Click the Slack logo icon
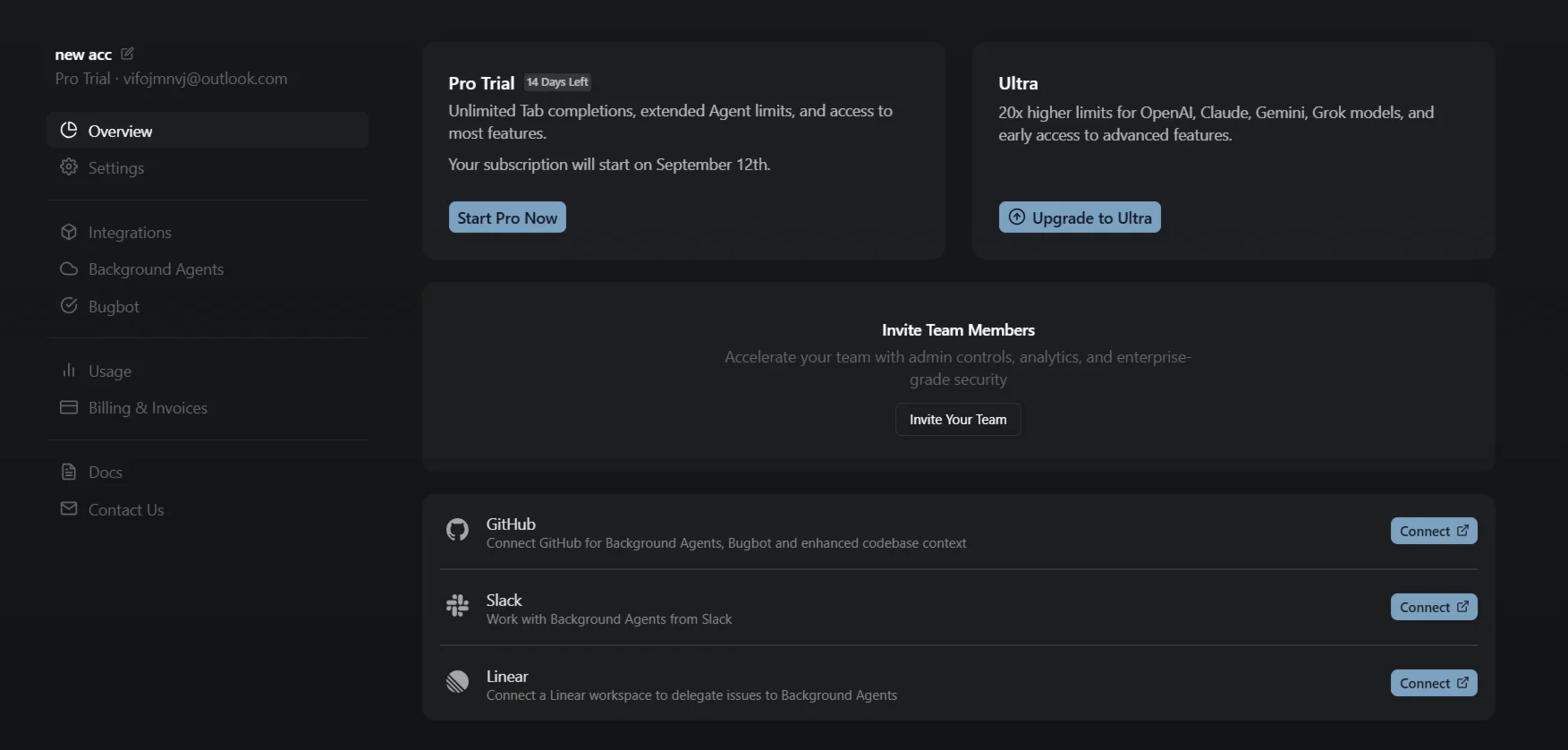1568x750 pixels. coord(457,606)
